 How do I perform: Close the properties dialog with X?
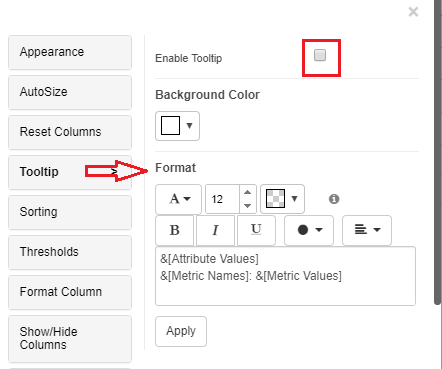point(413,12)
